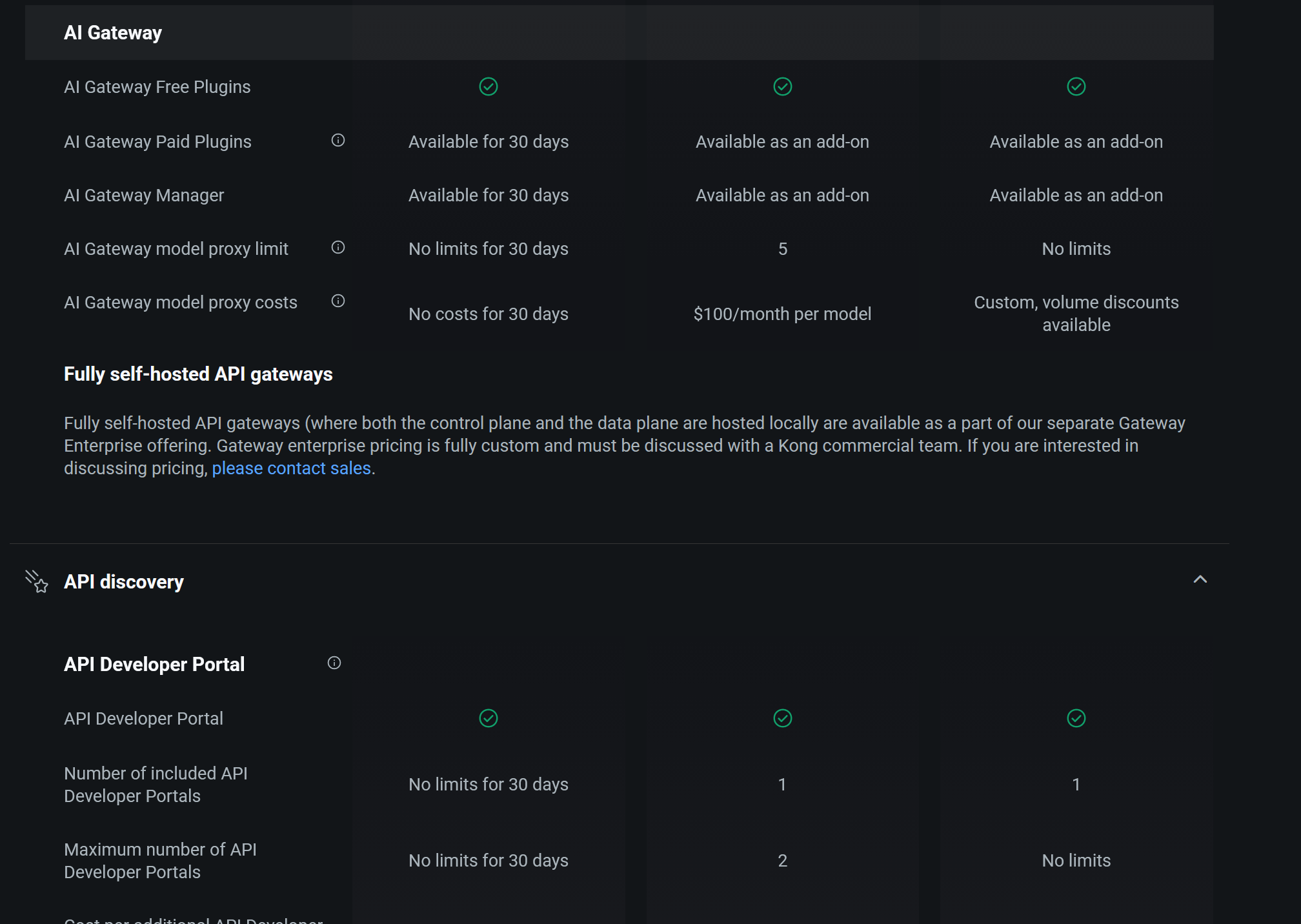This screenshot has height=924, width=1301.
Task: Click the Fully self-hosted API gateways heading
Action: tap(198, 374)
